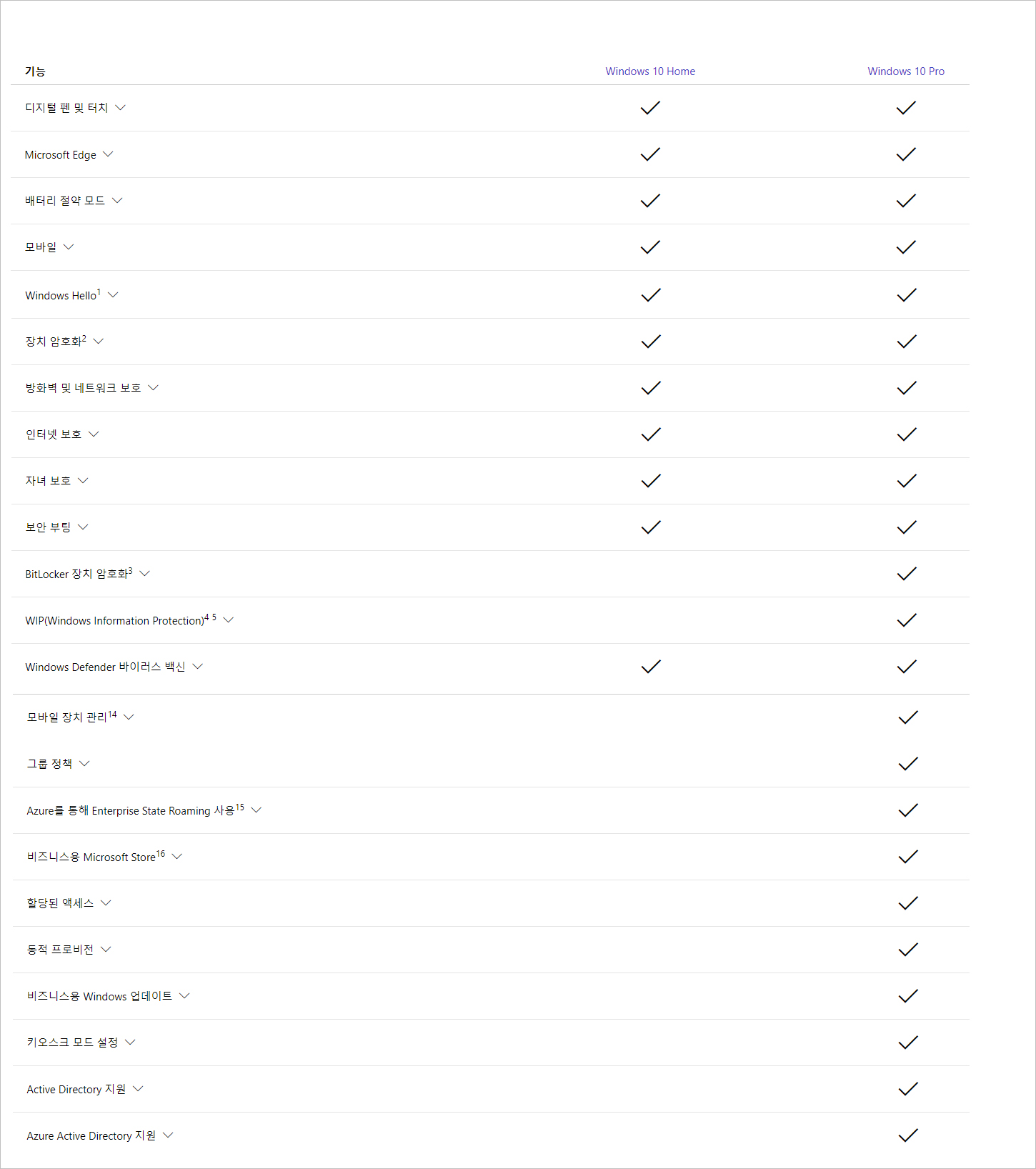This screenshot has height=1169, width=1036.
Task: Click the Pro checkmark for BitLocker 장치 암호화
Action: 907,574
